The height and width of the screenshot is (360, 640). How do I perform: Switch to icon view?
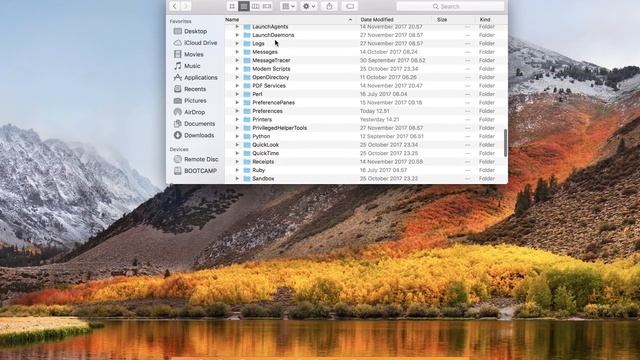pos(232,6)
